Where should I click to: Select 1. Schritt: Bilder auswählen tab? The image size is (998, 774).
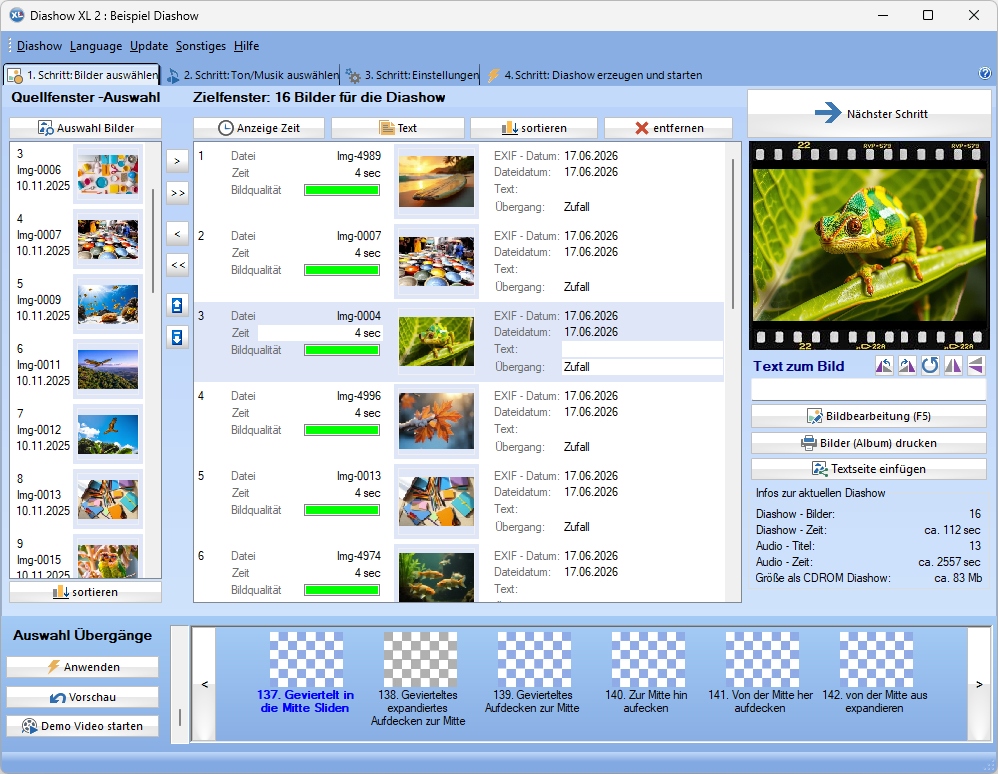click(x=82, y=75)
